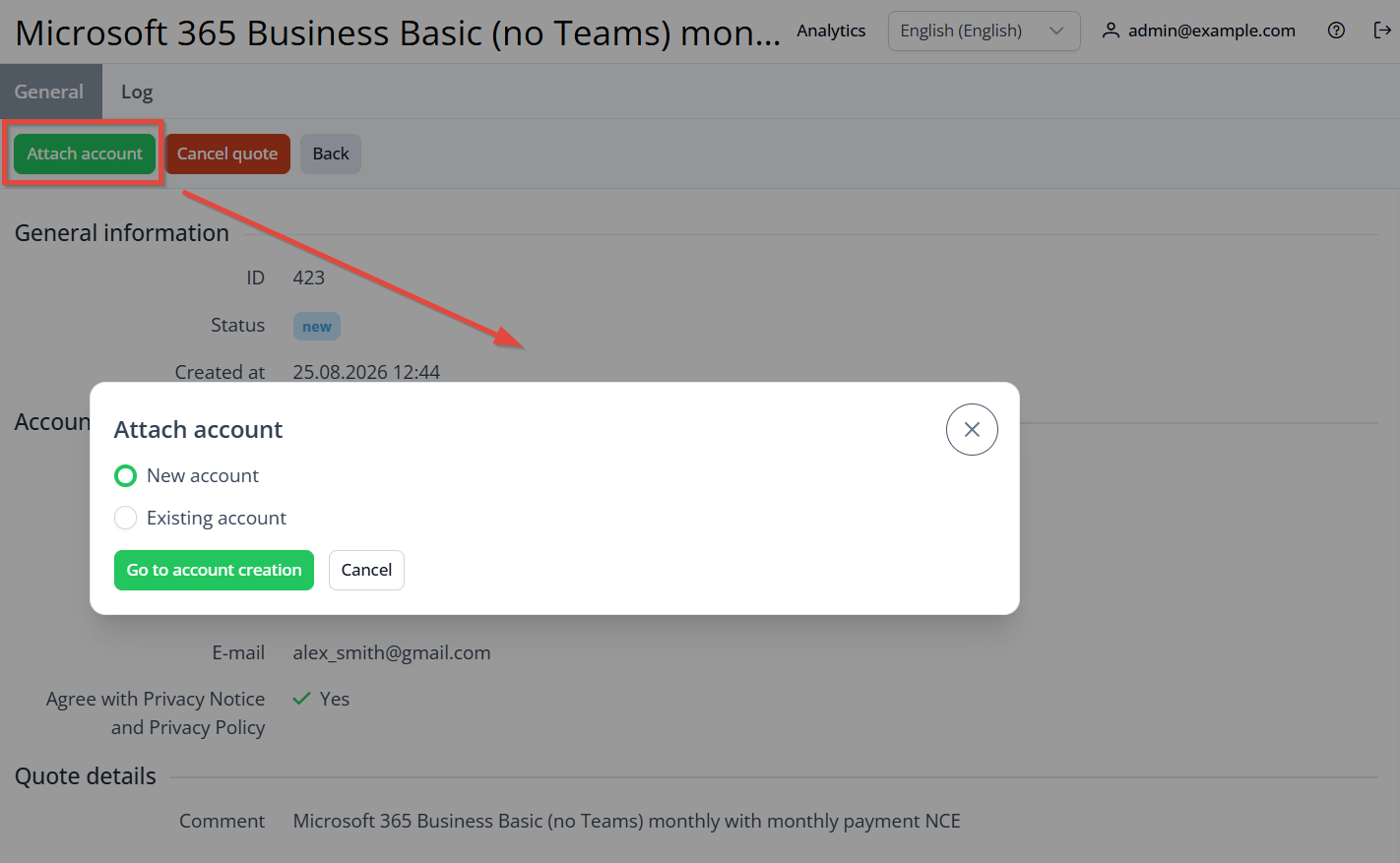Click the created date 25.08.2026 12:44

tap(366, 372)
